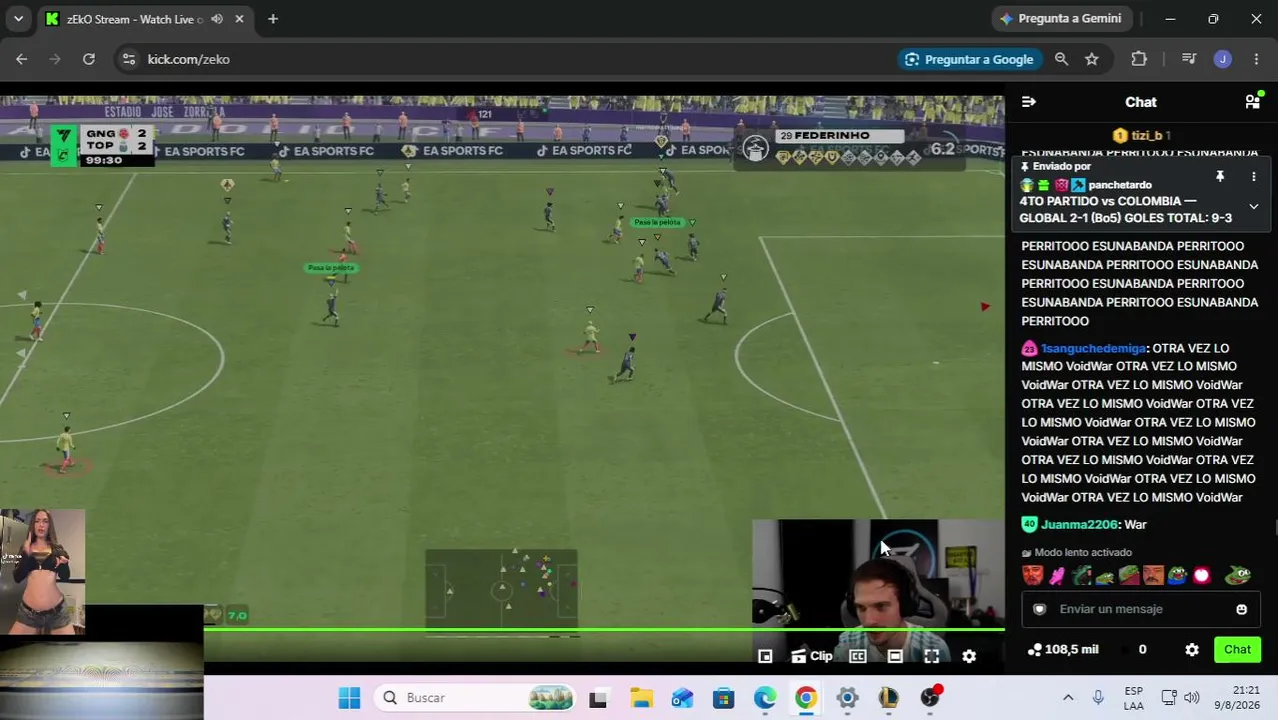
Task: Insert the pink orb quick emote
Action: pos(1202,575)
